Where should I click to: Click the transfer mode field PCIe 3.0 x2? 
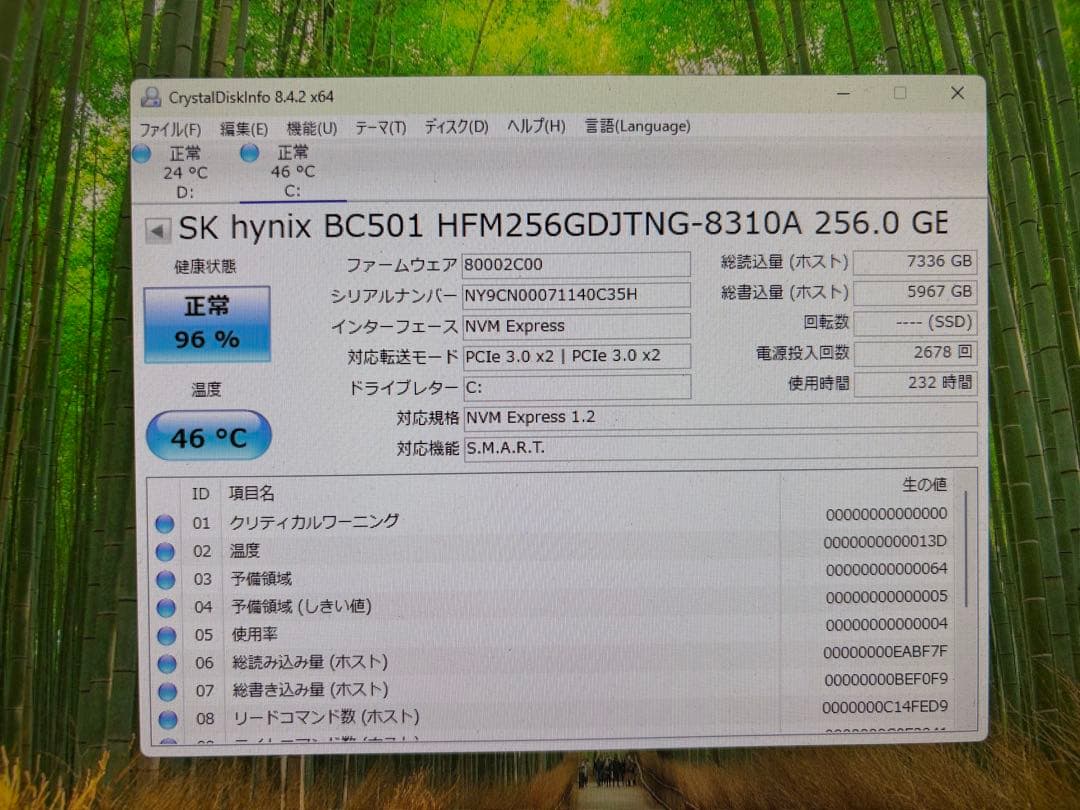tap(576, 356)
